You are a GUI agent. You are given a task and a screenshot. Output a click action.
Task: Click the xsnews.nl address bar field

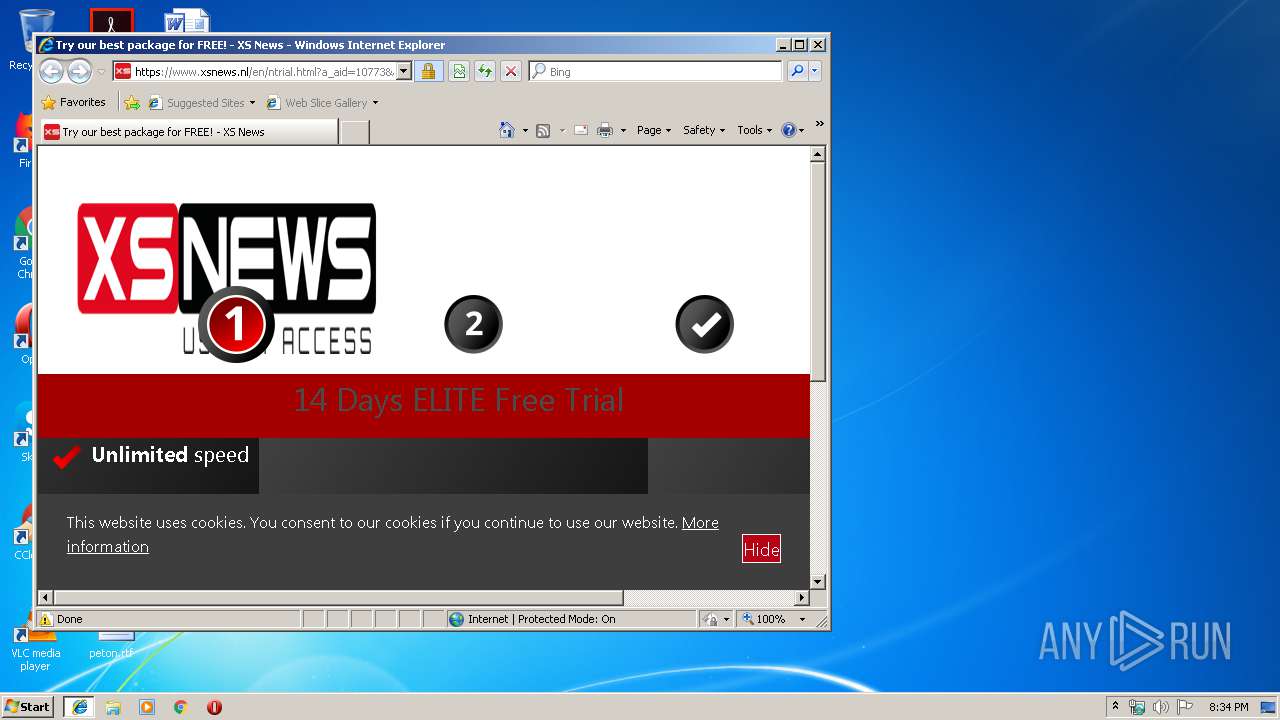pos(263,71)
